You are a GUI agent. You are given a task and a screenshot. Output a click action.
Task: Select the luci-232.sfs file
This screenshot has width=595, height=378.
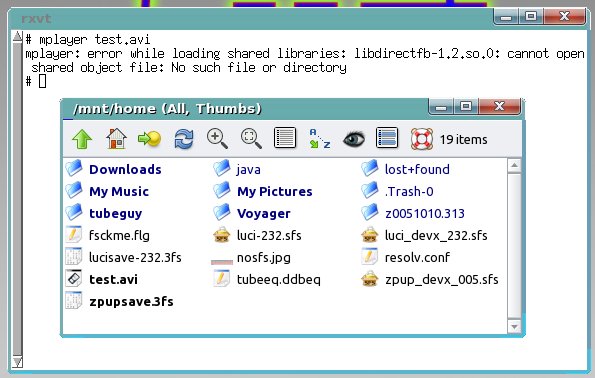(257, 235)
